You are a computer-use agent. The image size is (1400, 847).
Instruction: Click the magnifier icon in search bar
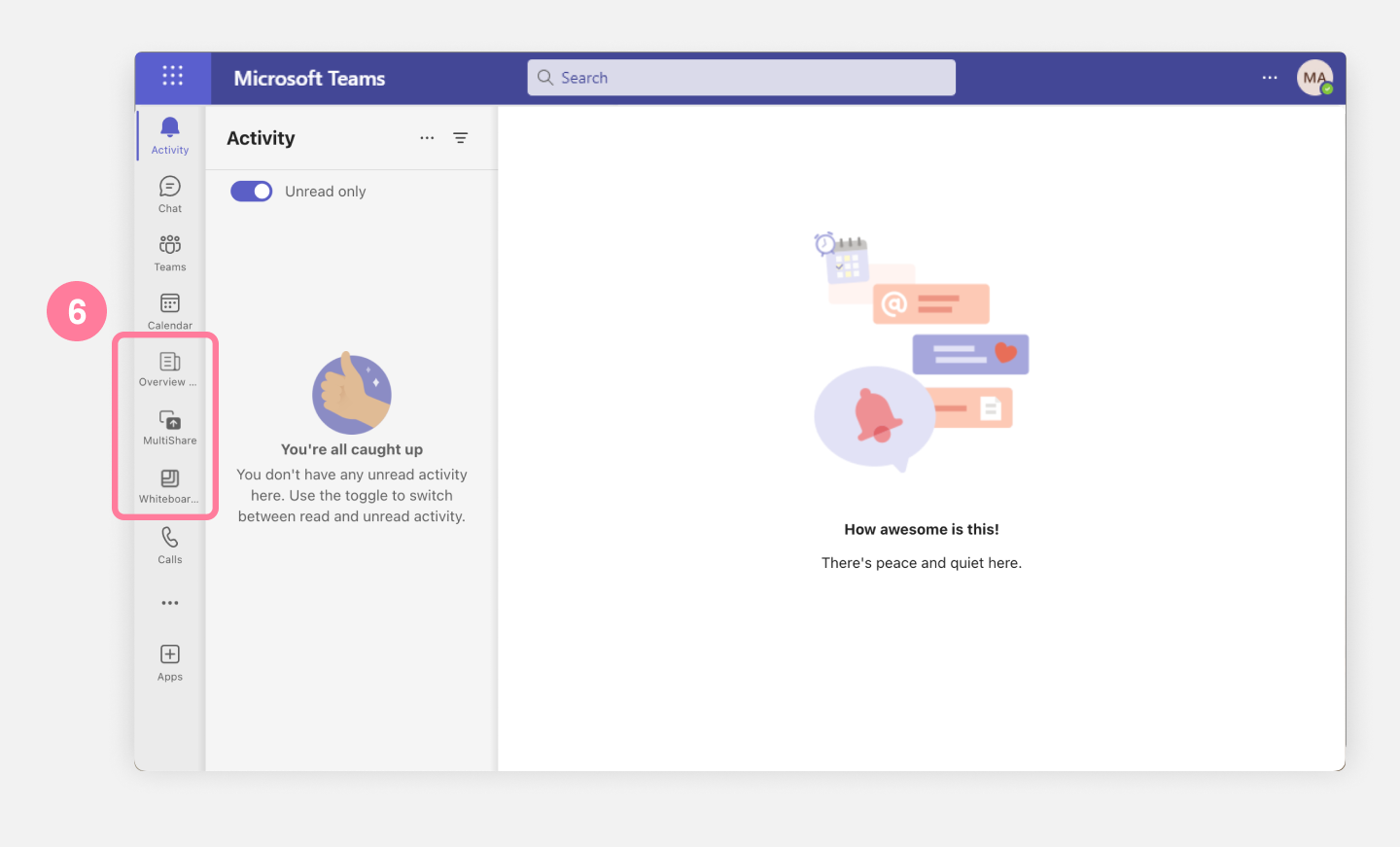(545, 78)
